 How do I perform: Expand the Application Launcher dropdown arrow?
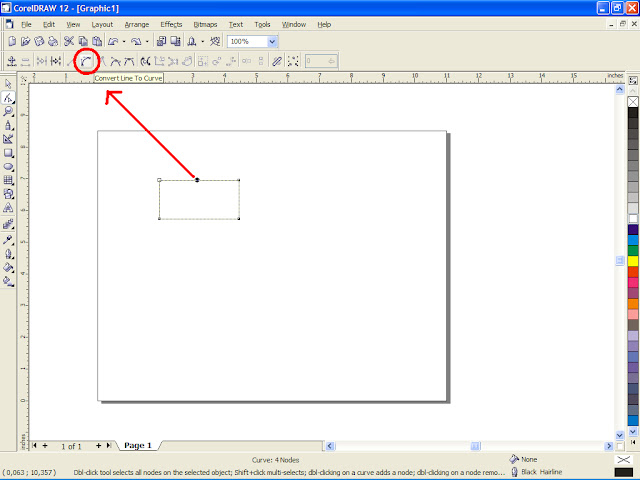(x=203, y=41)
